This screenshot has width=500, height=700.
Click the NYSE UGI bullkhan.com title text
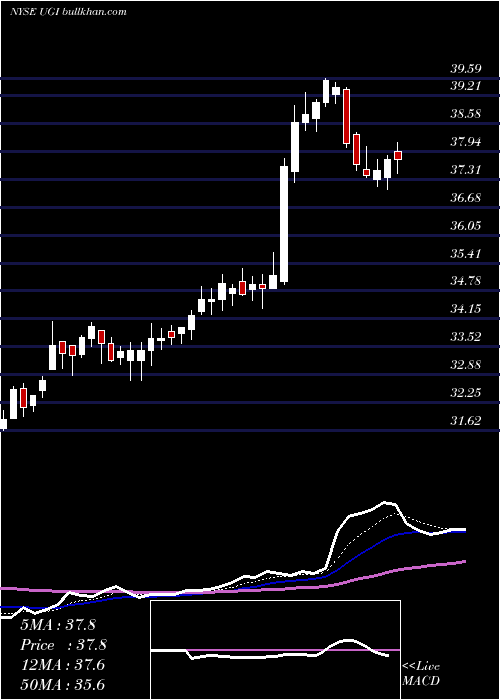coord(68,11)
